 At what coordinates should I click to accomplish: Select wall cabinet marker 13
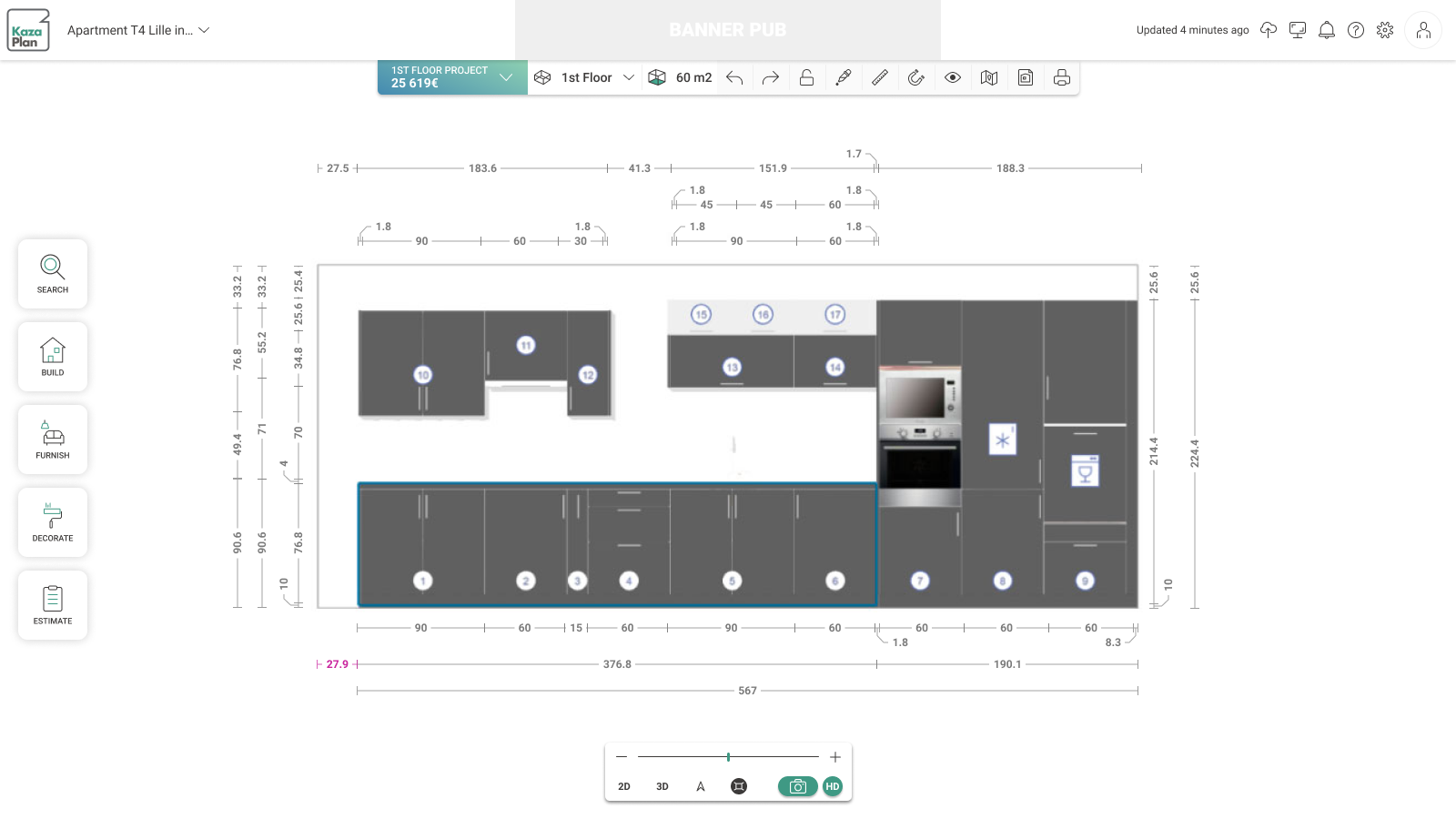pyautogui.click(x=733, y=367)
